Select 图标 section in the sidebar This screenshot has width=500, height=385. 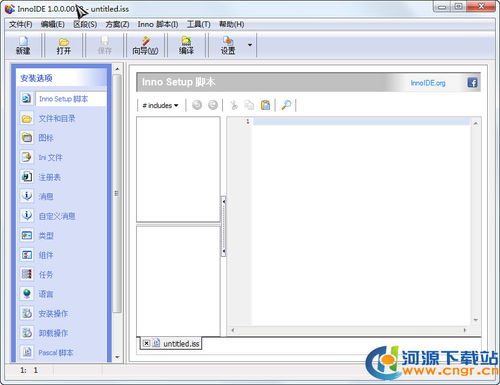click(46, 138)
